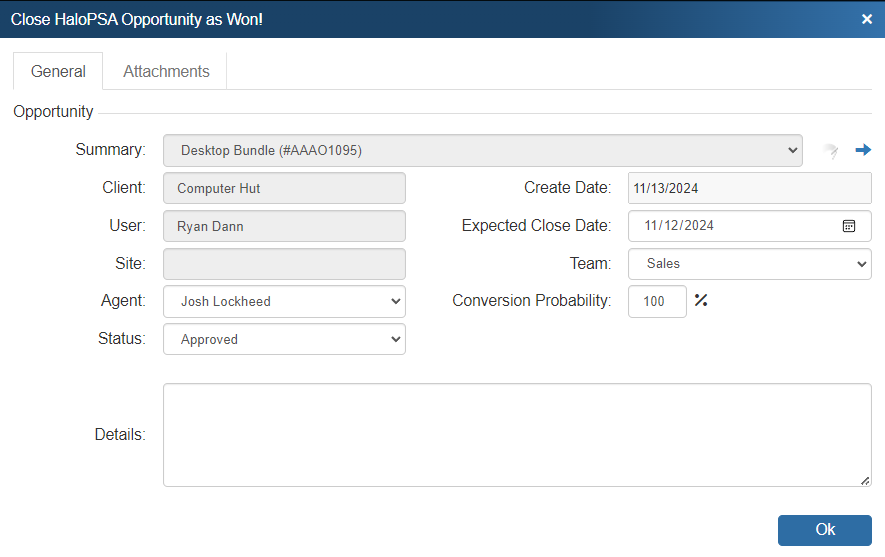
Task: Expand the Summary dropdown
Action: [482, 150]
